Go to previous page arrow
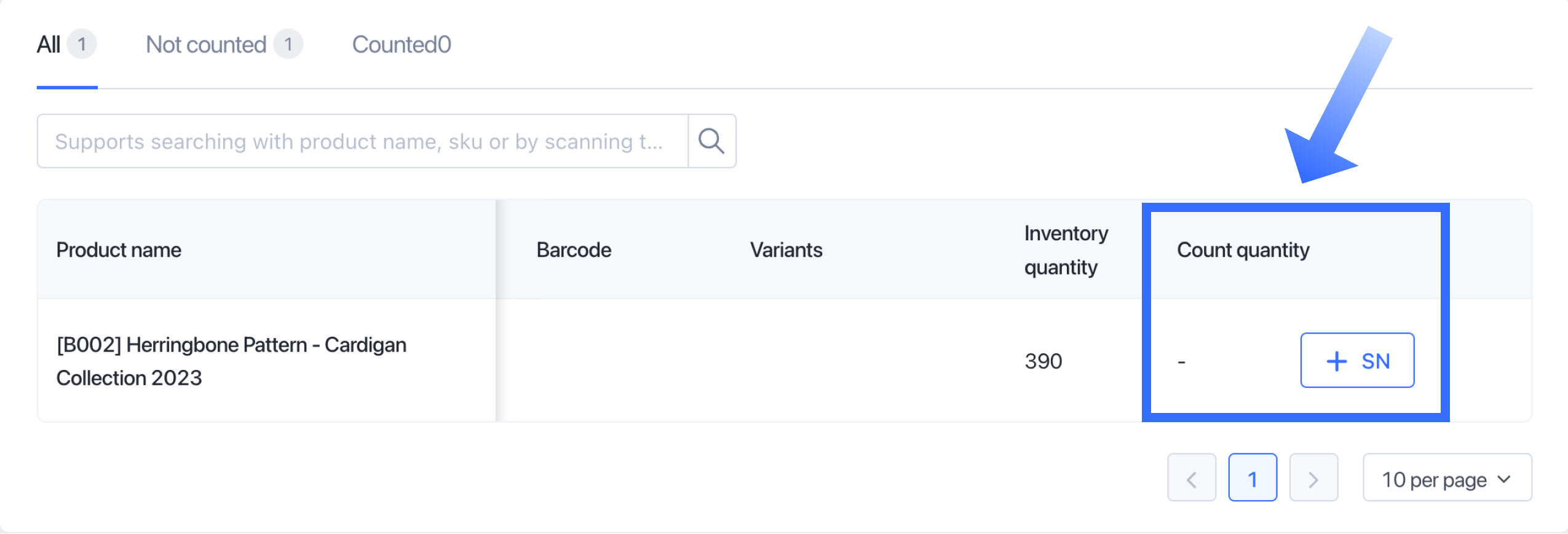This screenshot has height=534, width=1568. 1191,478
